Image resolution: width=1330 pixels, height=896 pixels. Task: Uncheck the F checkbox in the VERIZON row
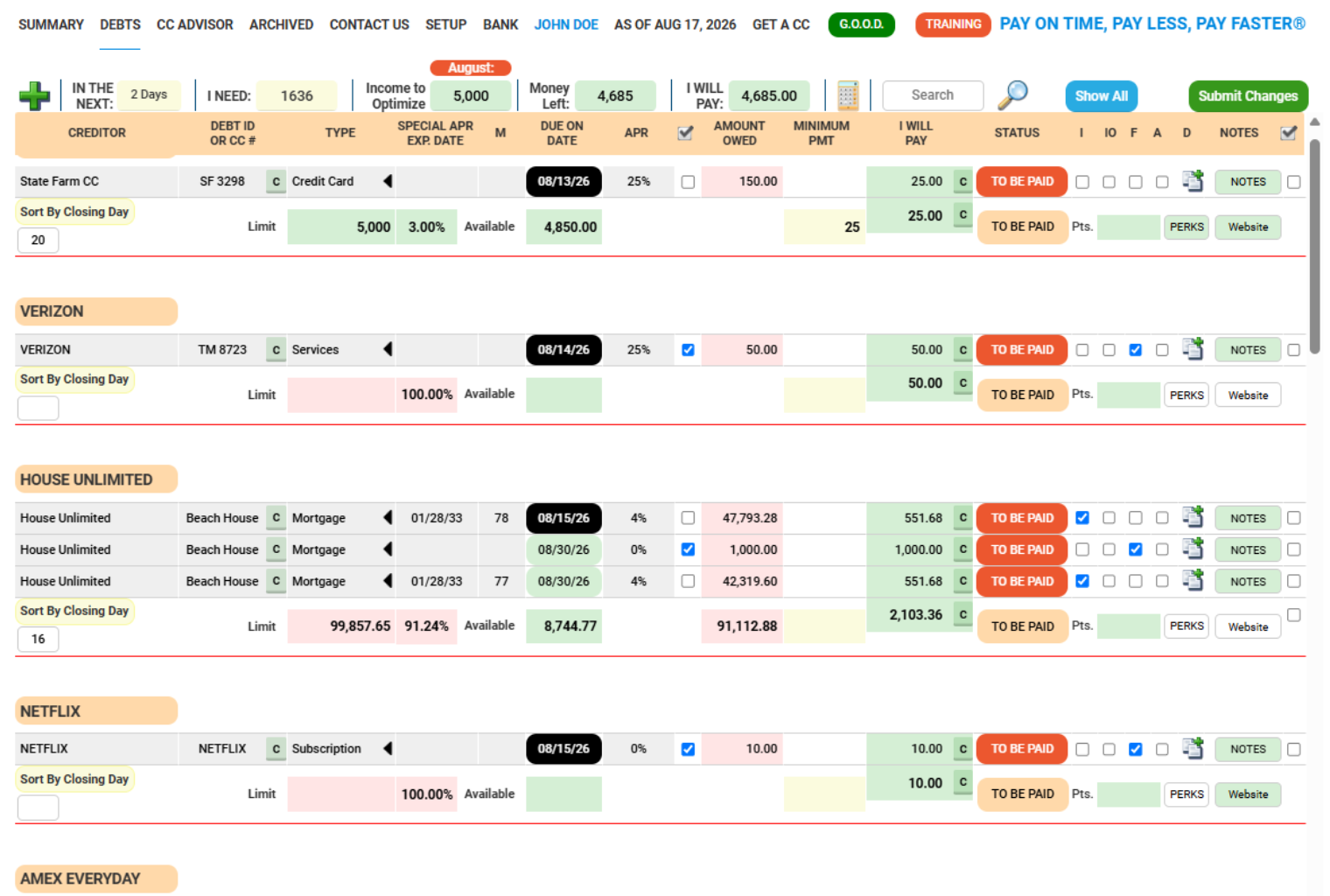click(1135, 350)
